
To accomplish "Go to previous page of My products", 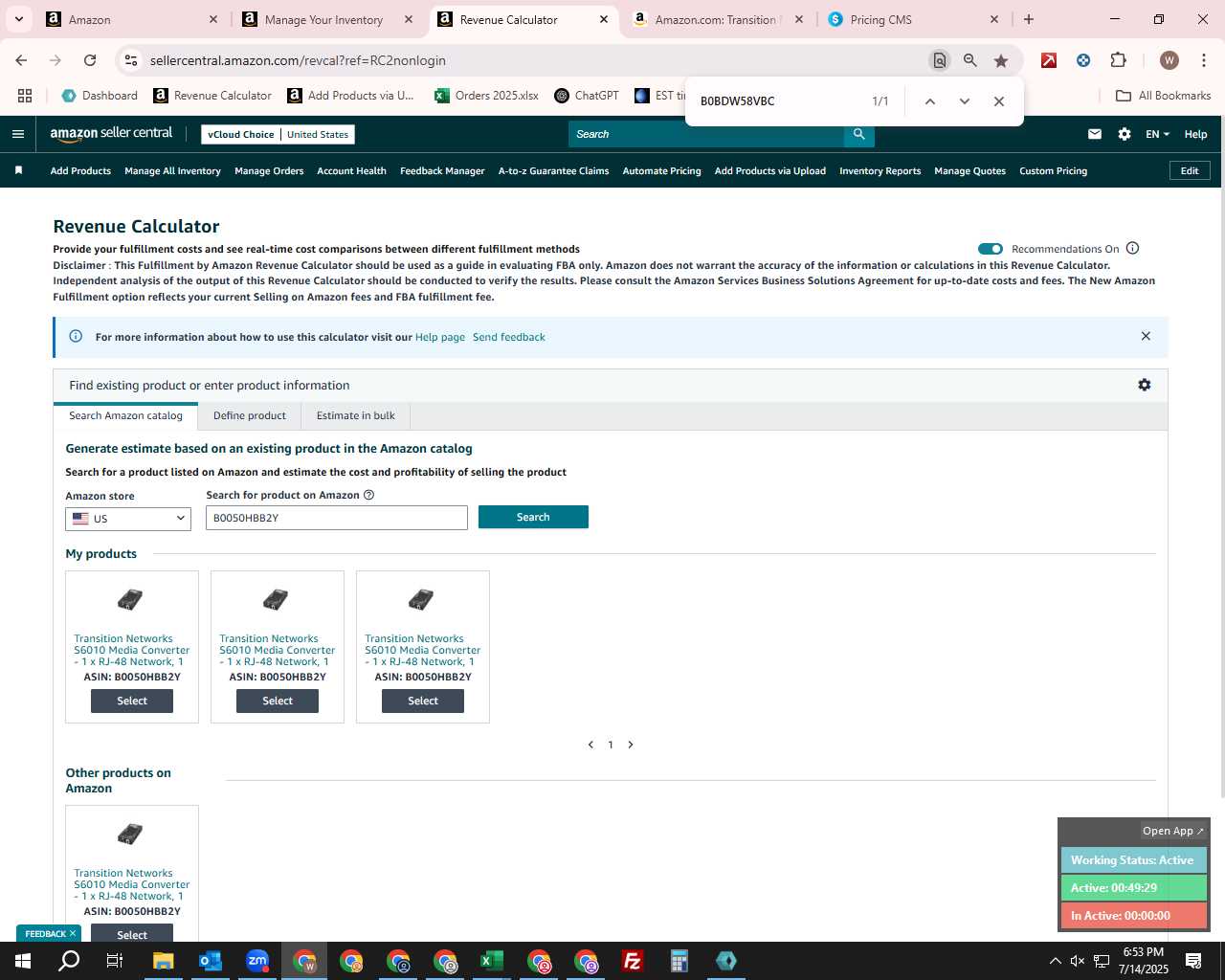I will pyautogui.click(x=590, y=745).
